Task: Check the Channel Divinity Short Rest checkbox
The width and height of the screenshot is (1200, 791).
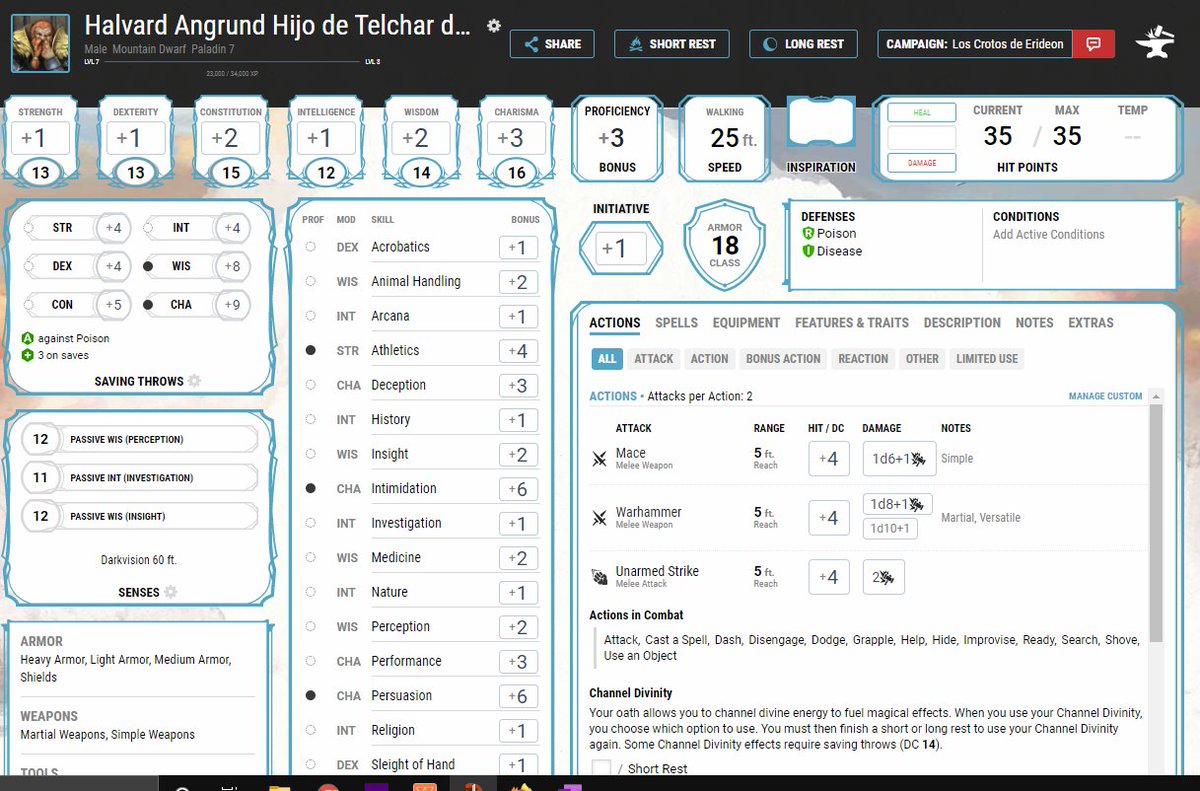Action: pyautogui.click(x=601, y=769)
